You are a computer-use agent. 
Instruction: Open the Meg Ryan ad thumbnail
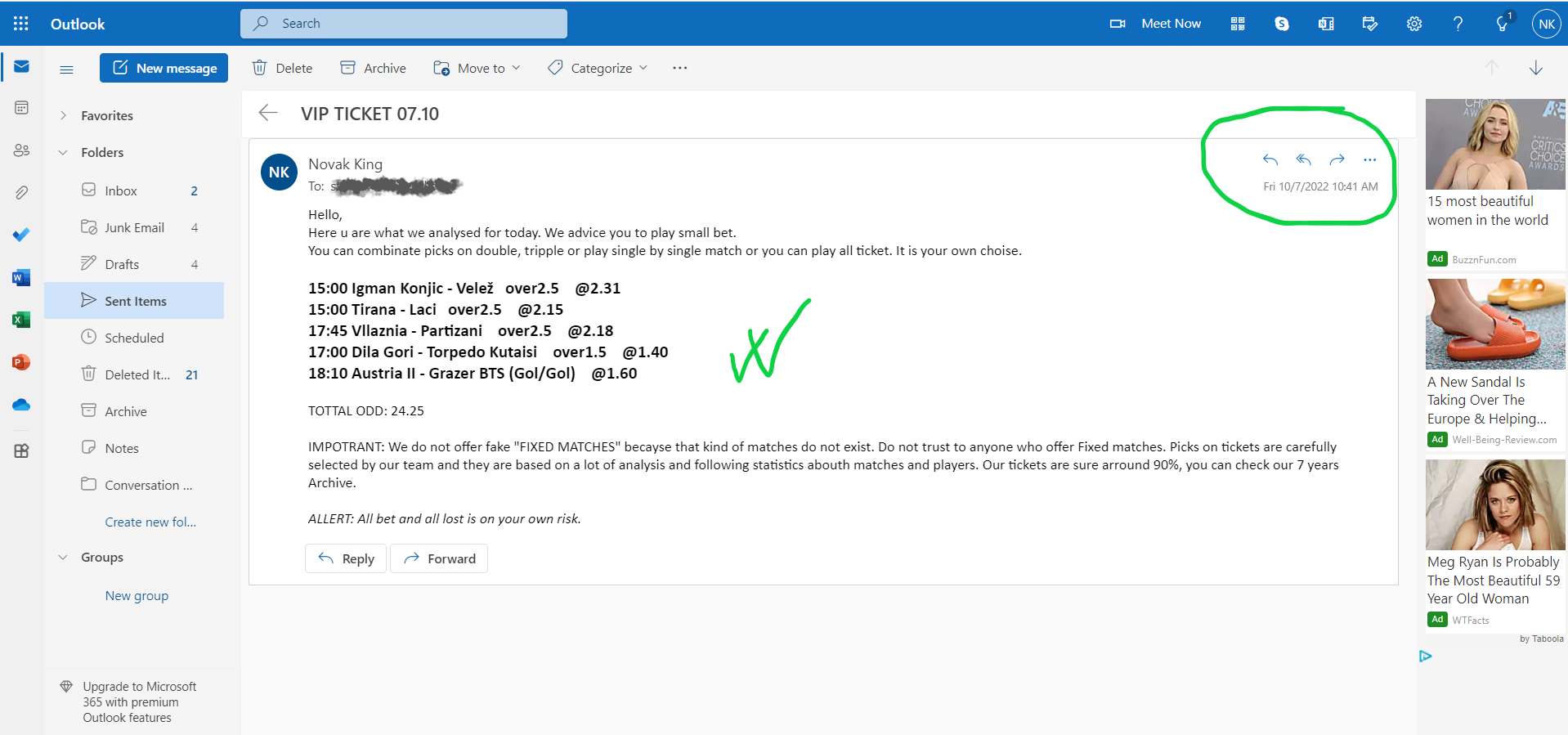click(1495, 504)
